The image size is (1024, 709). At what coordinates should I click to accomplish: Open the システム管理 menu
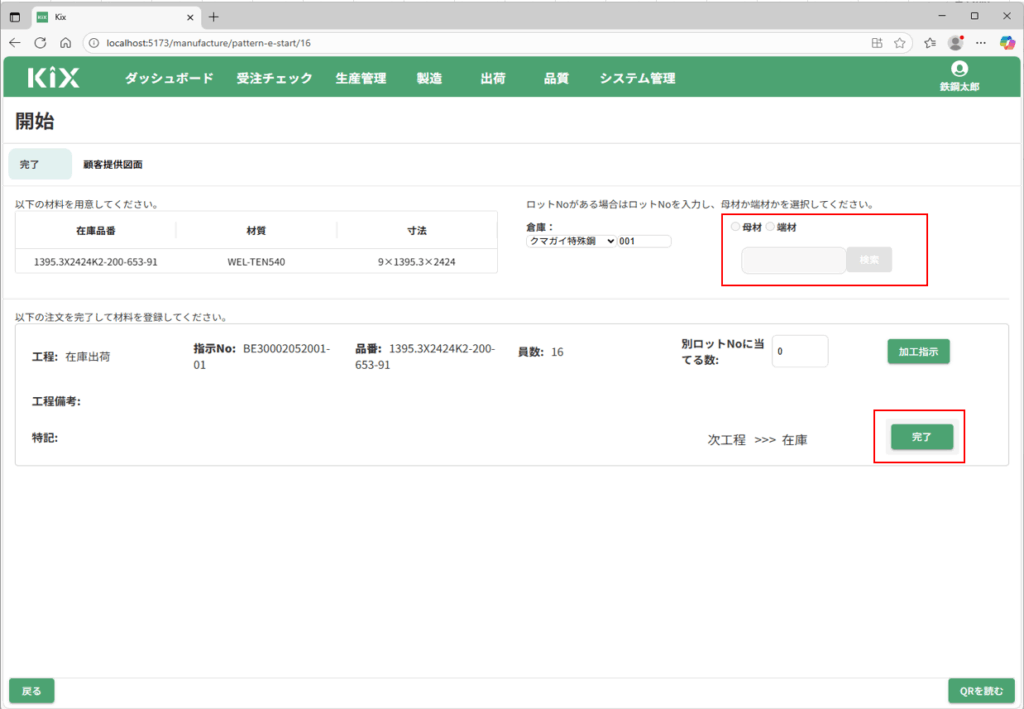tap(637, 78)
